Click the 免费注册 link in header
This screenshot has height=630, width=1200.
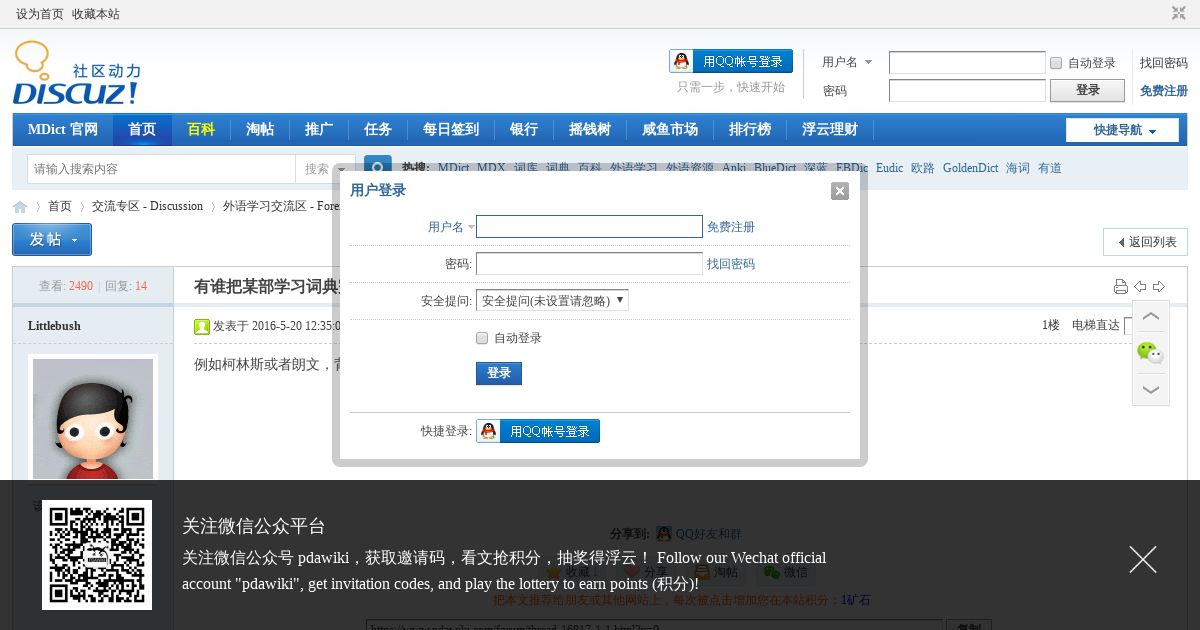pyautogui.click(x=1164, y=91)
